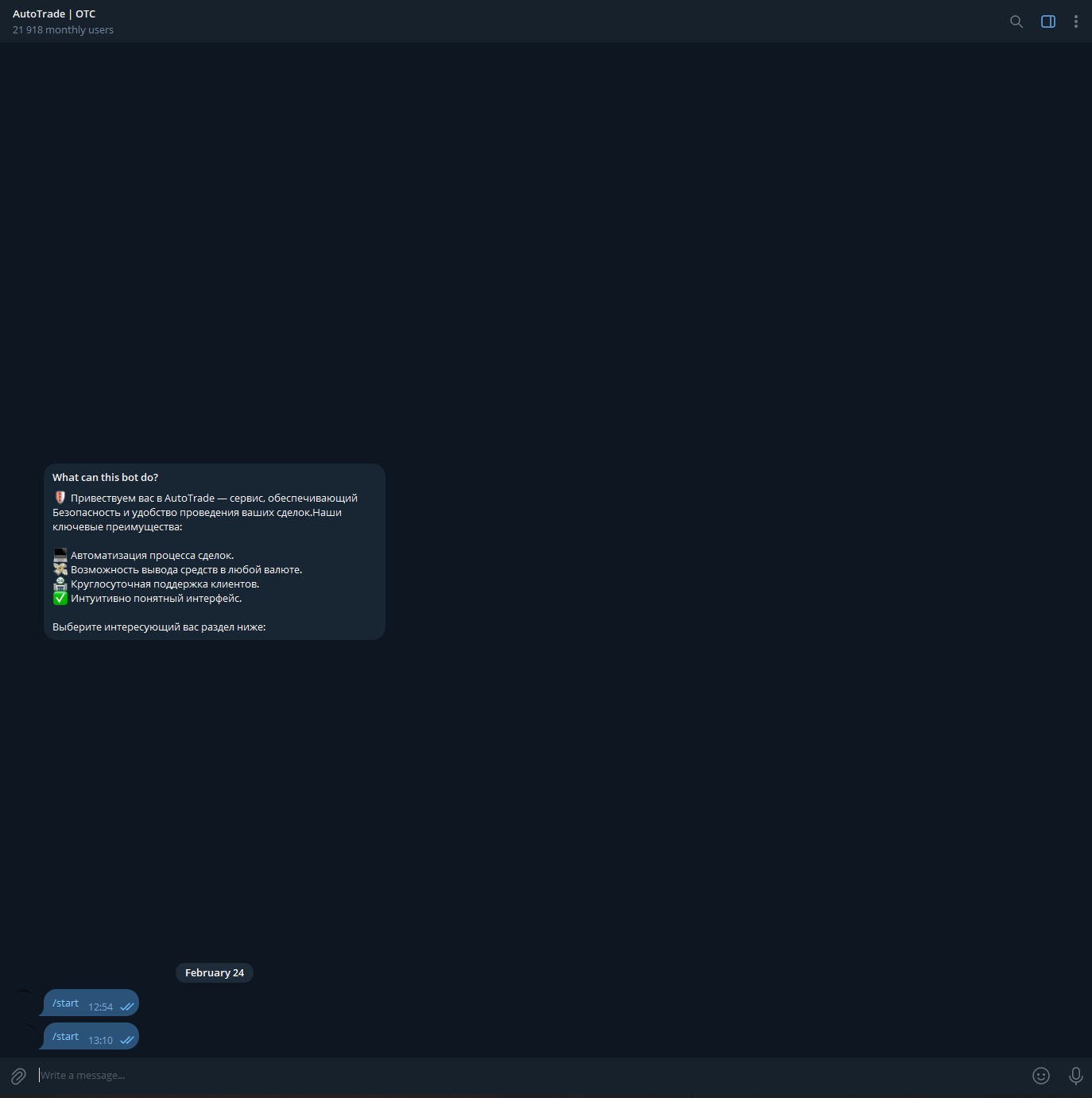This screenshot has height=1098, width=1092.
Task: Click the shield emoji in greeting text
Action: 60,498
